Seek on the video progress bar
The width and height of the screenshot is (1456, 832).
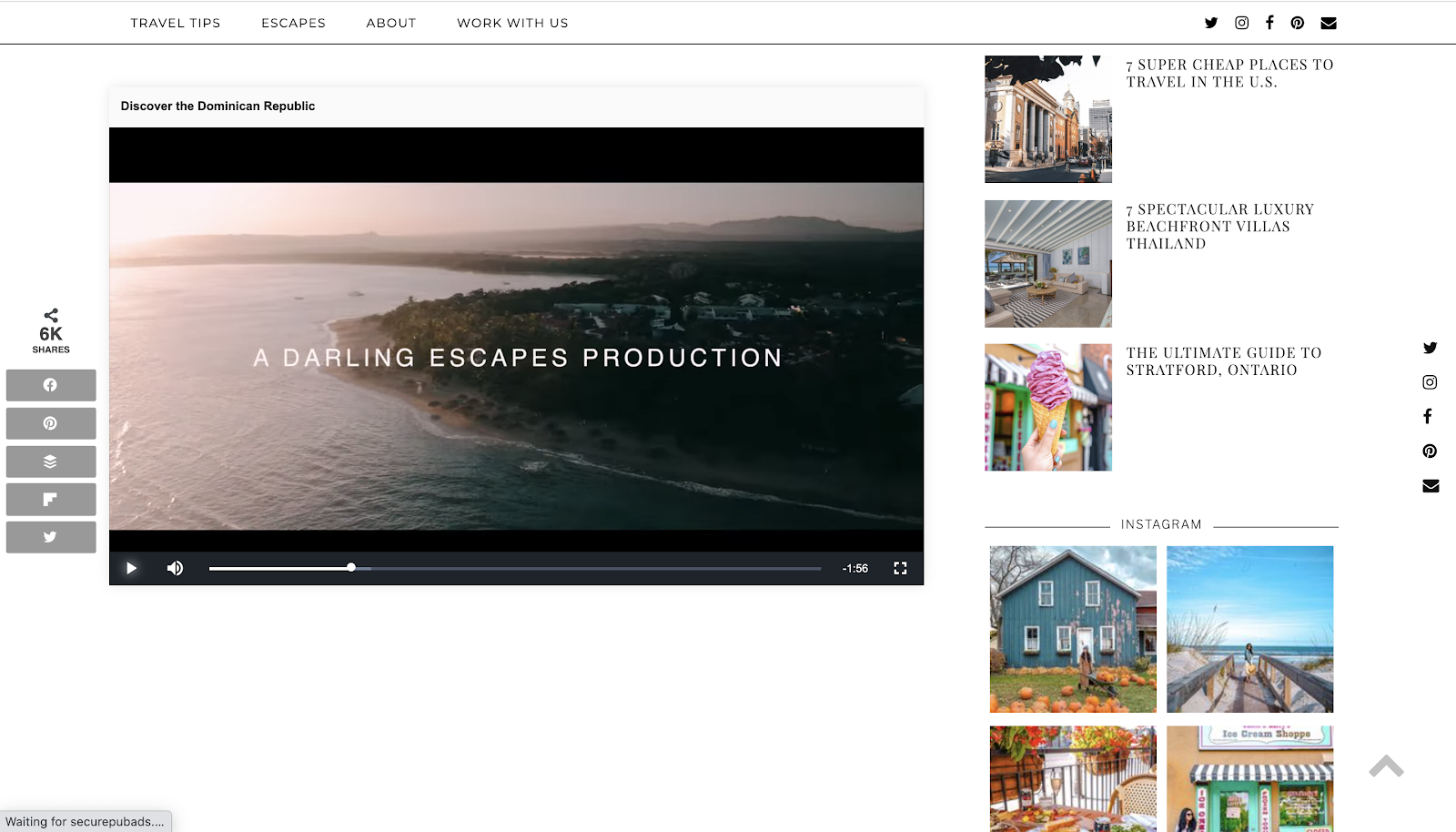click(515, 568)
